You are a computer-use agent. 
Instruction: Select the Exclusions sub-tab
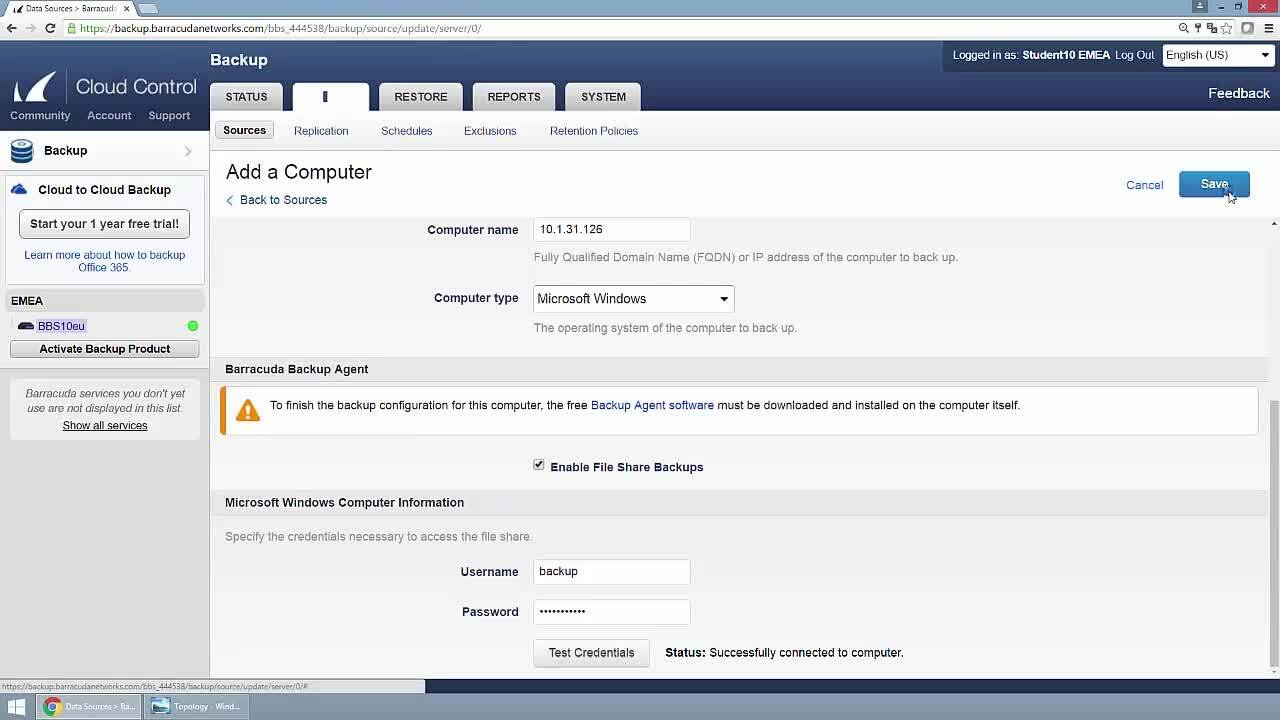490,131
